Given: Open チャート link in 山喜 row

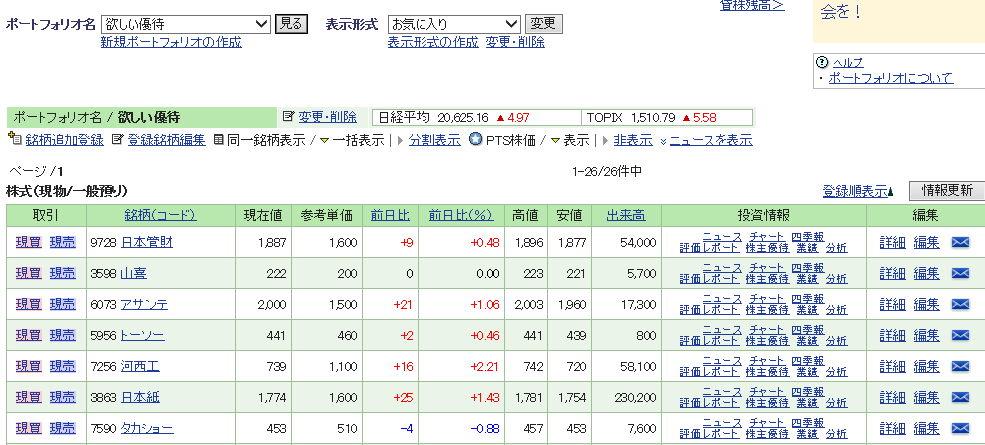Looking at the screenshot, I should [x=767, y=268].
